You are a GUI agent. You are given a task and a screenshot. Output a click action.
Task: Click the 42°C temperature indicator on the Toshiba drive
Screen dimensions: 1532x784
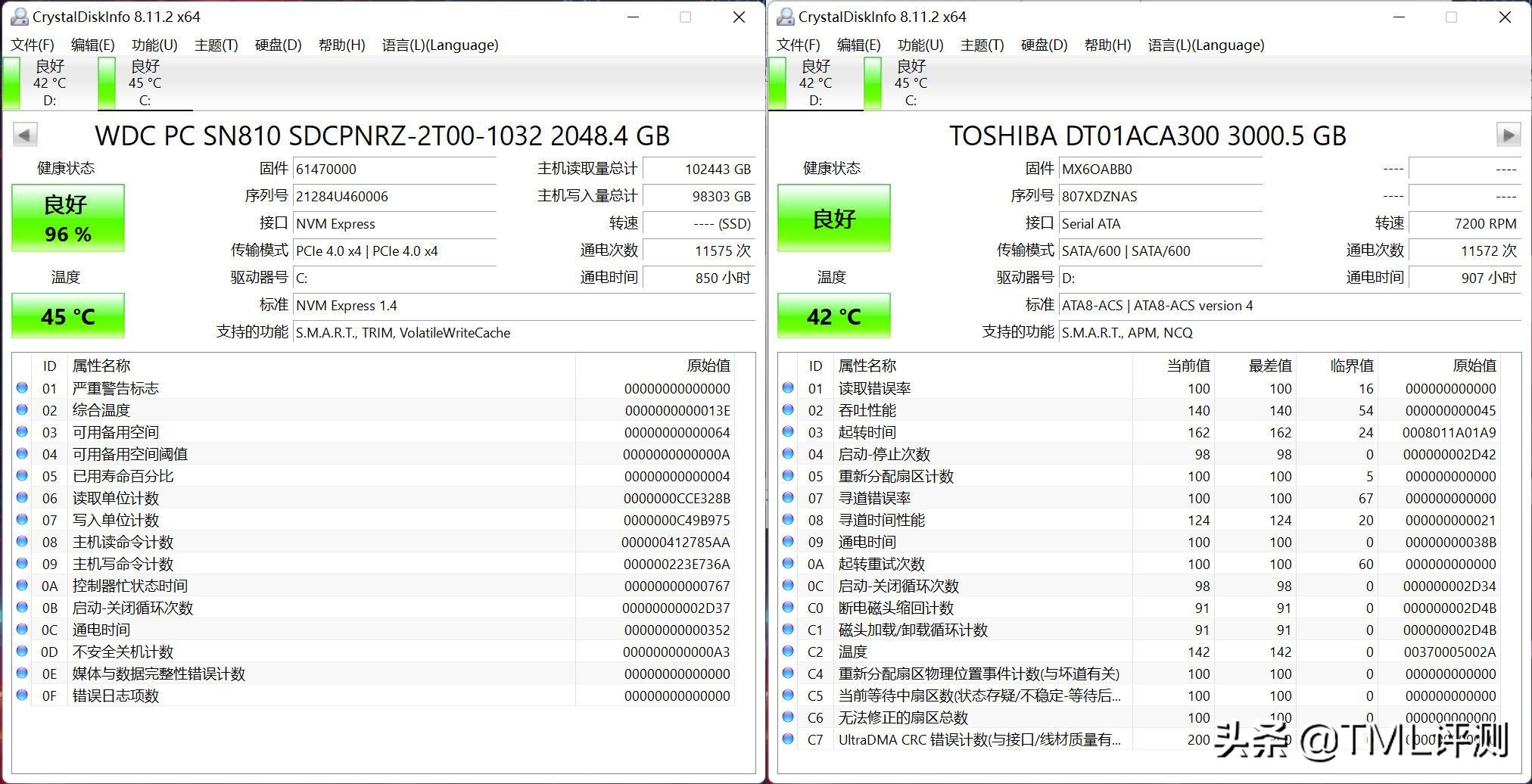tap(833, 316)
